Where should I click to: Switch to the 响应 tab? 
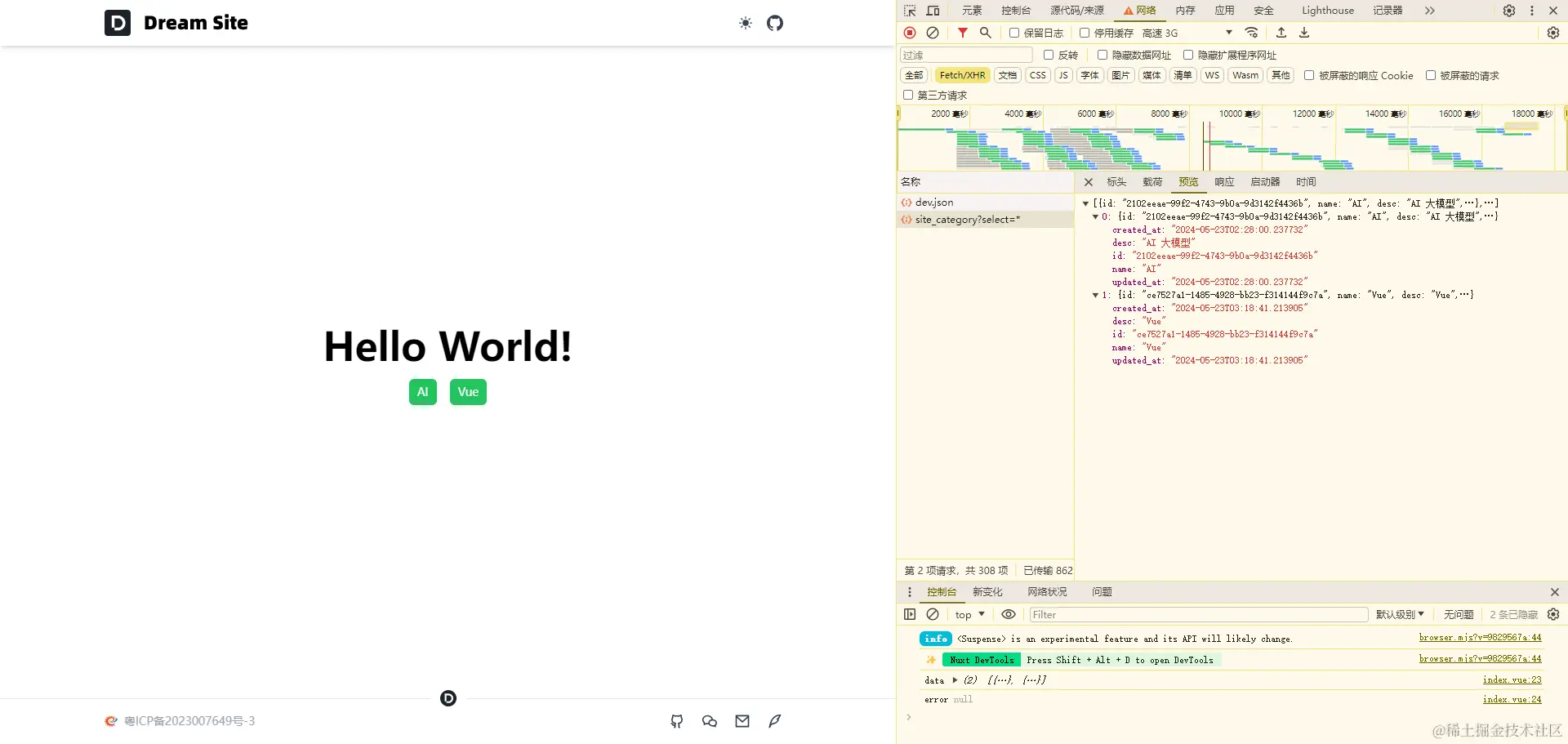(x=1224, y=182)
